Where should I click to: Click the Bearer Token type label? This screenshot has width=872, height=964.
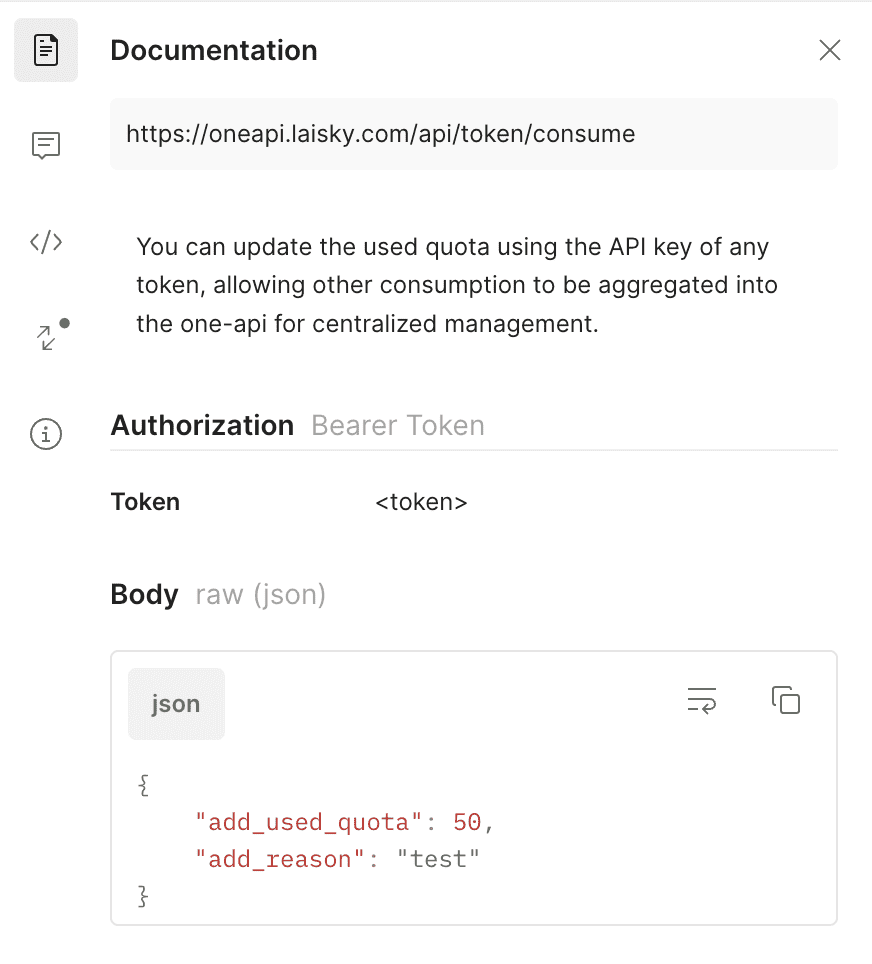point(398,425)
